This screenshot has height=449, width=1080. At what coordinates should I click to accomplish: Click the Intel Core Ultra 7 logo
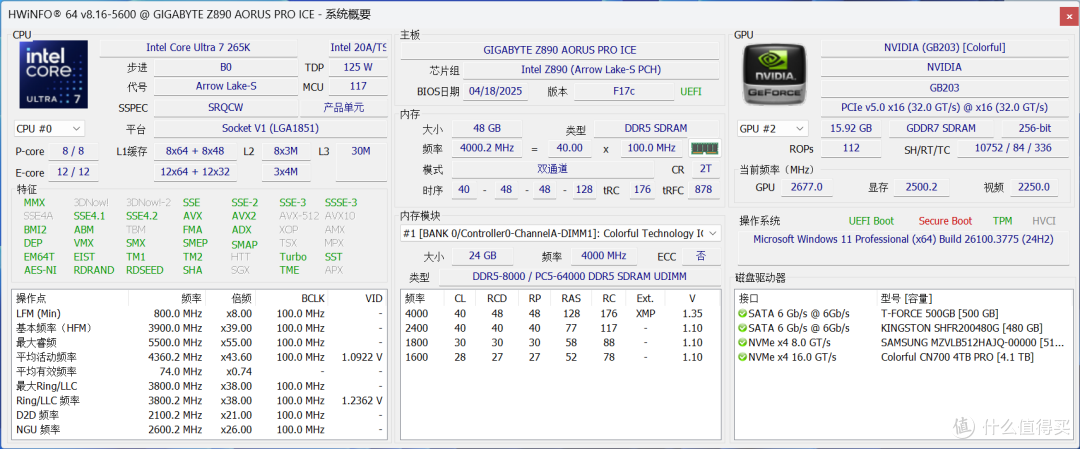tap(54, 74)
